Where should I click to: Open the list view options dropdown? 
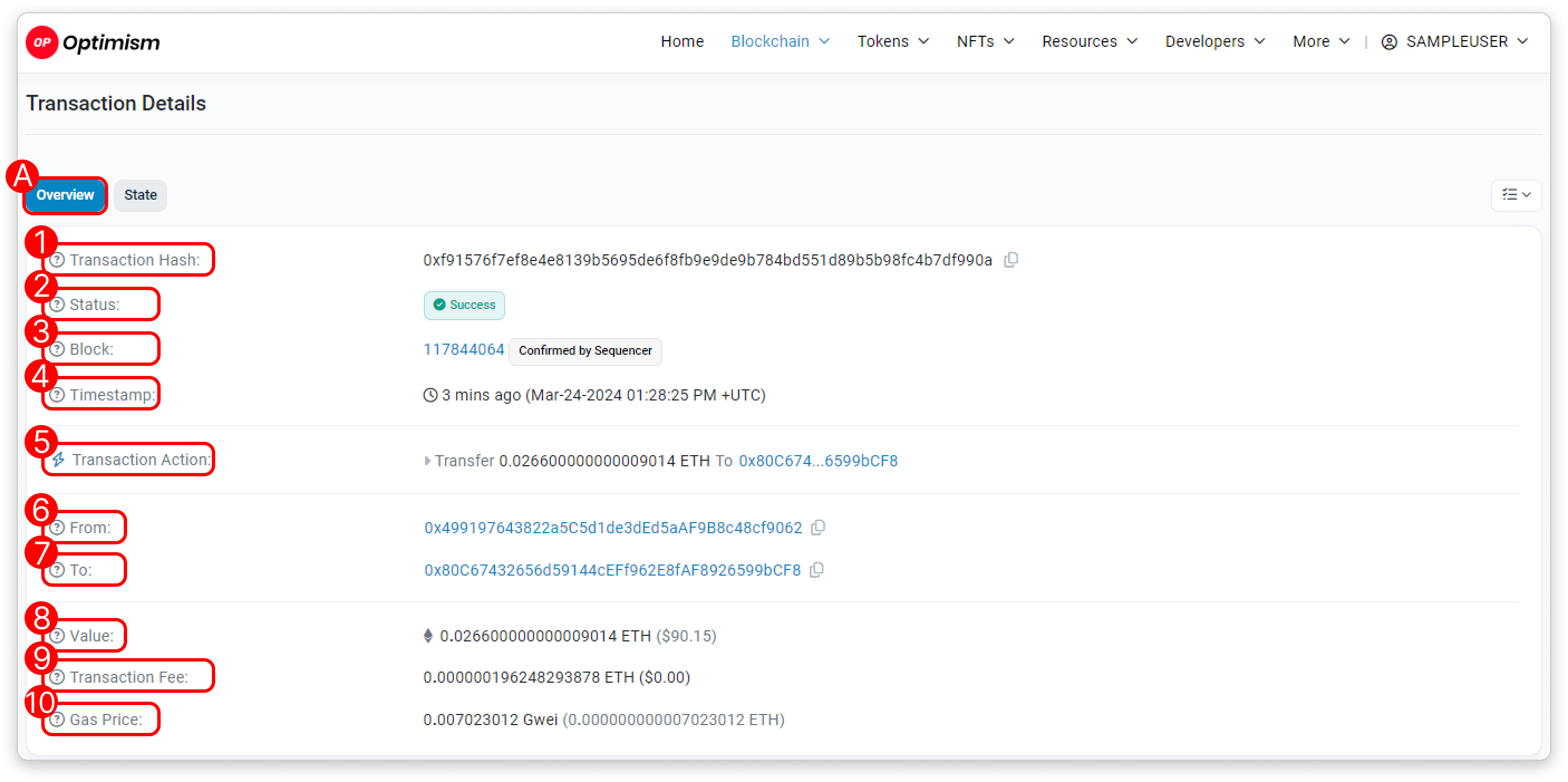click(1516, 195)
